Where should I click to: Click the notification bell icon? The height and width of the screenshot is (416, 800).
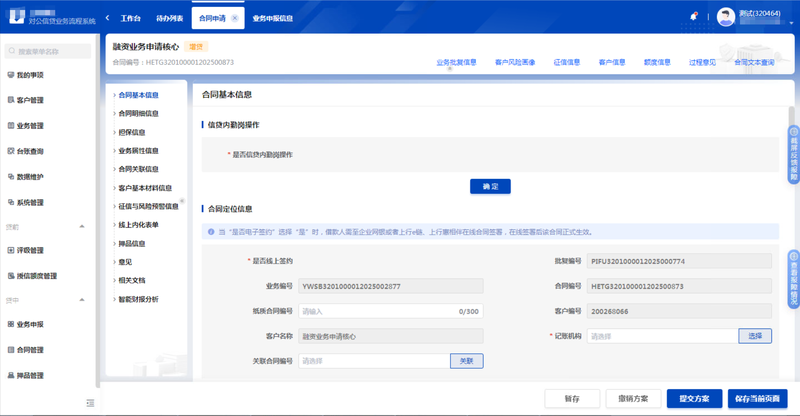[694, 17]
